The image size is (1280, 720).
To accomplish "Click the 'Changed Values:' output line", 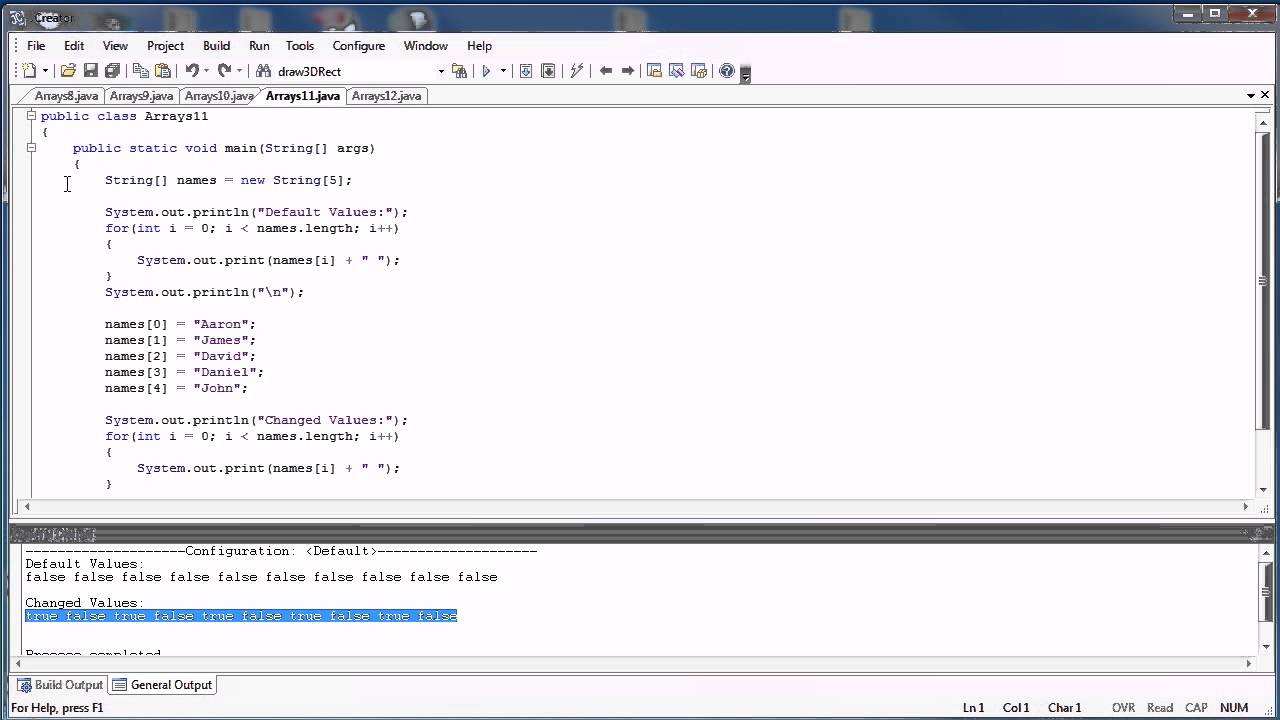I will point(84,603).
